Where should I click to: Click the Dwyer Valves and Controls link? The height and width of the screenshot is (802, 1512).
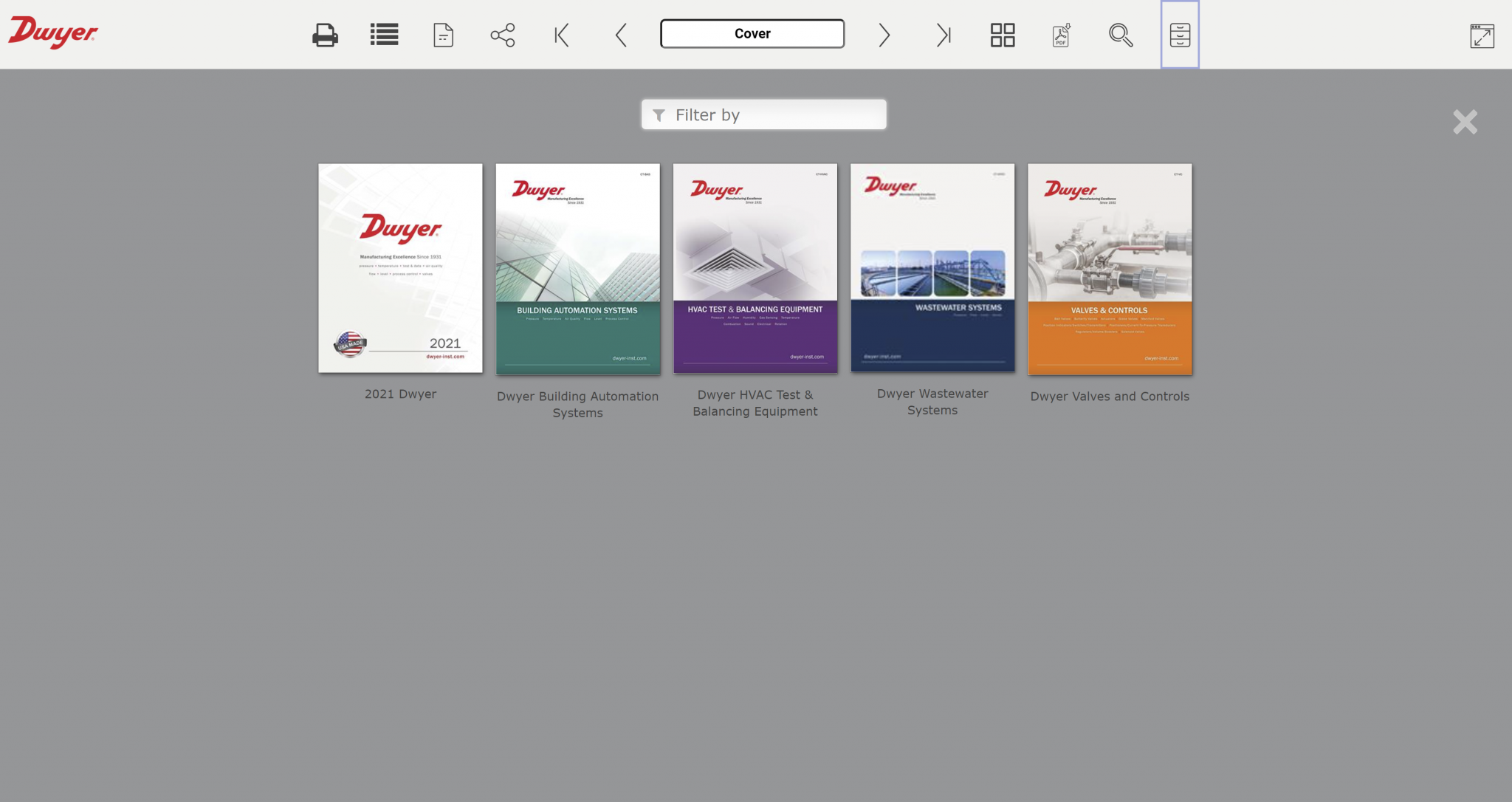coord(1110,269)
